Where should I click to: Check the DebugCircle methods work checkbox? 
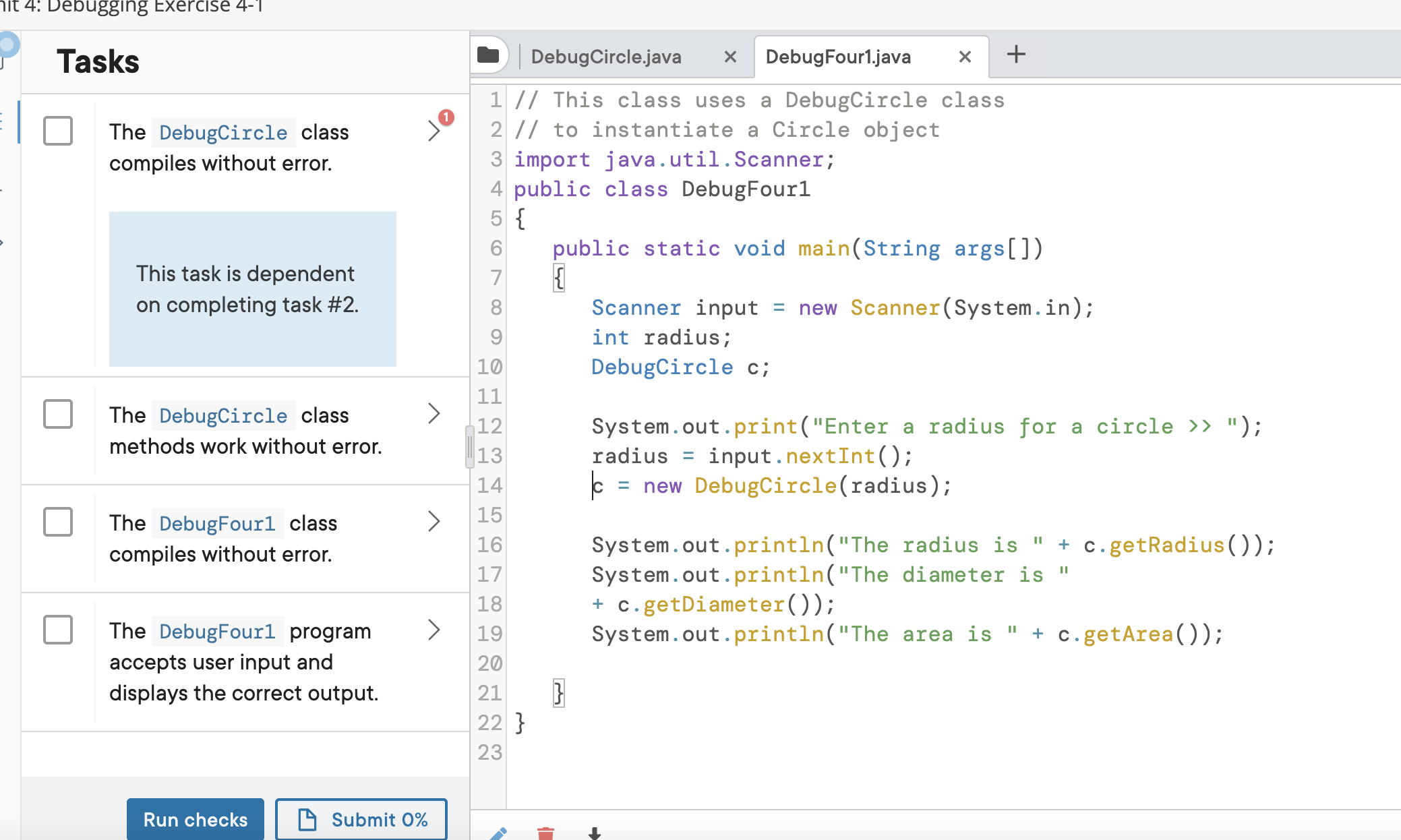pos(58,415)
